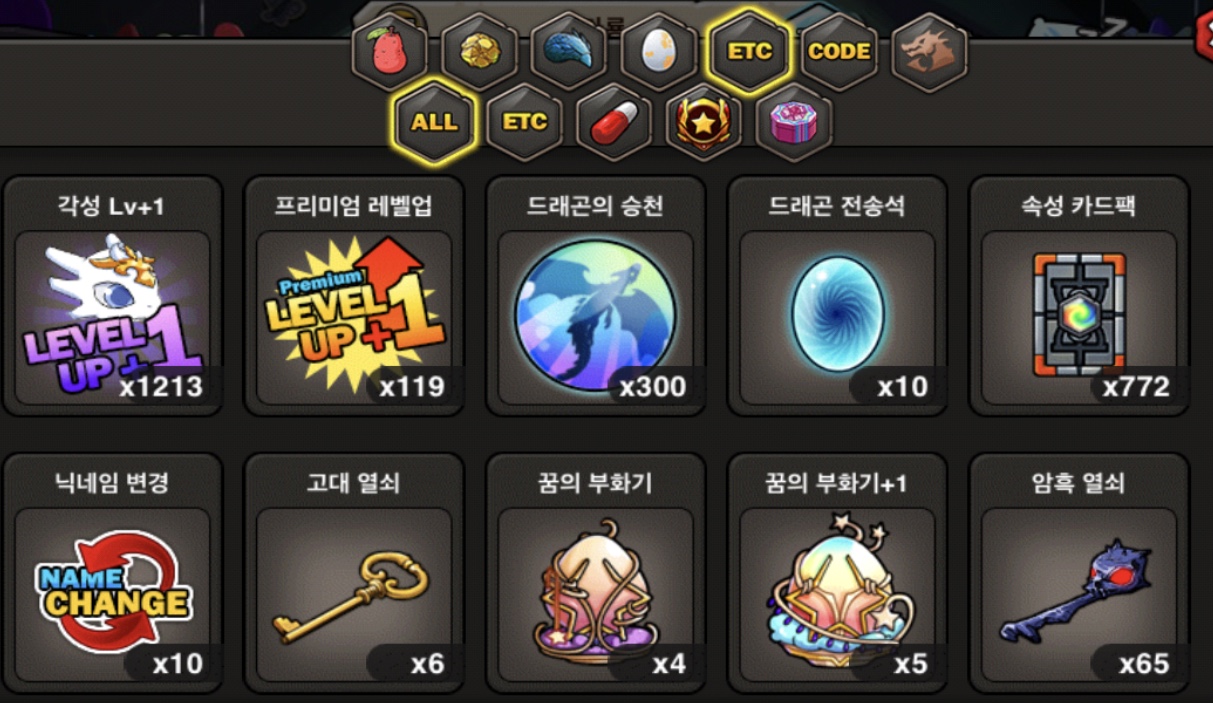Switch to the top ETC tab
This screenshot has width=1213, height=703.
[x=749, y=52]
